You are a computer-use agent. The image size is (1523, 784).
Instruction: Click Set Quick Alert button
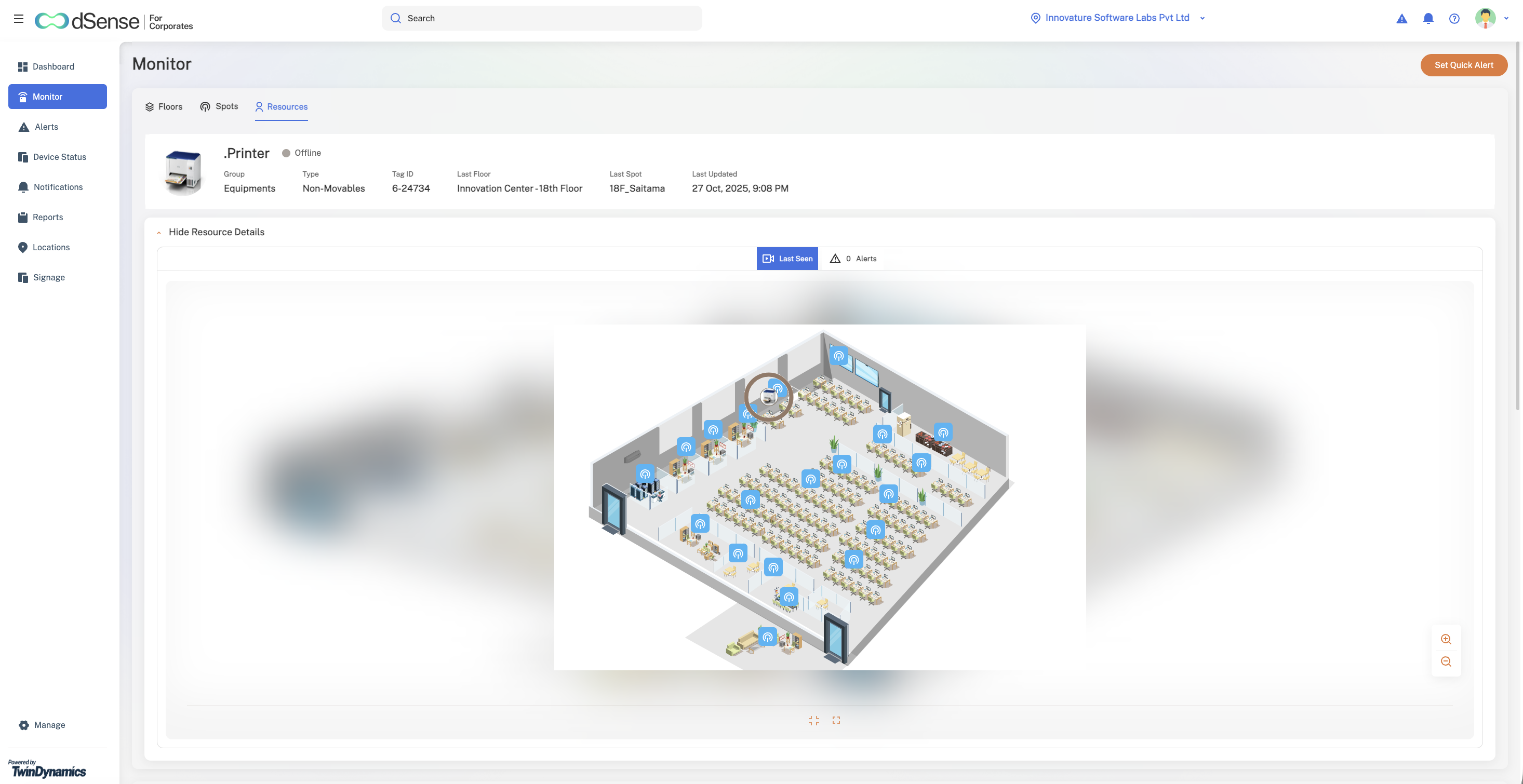[1463, 65]
